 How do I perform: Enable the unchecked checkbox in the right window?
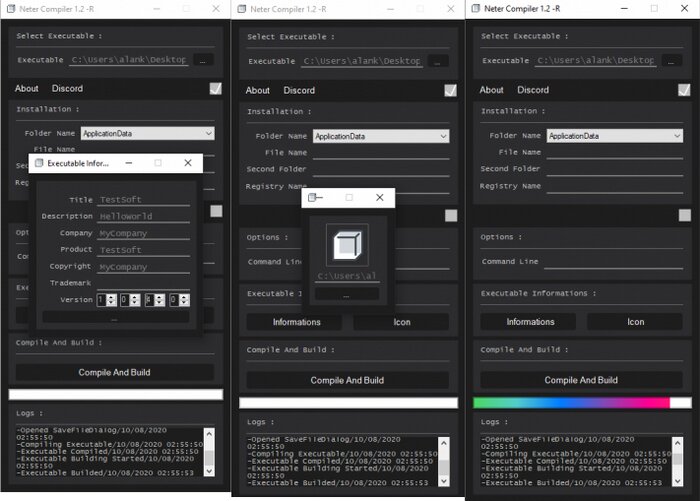click(x=684, y=215)
